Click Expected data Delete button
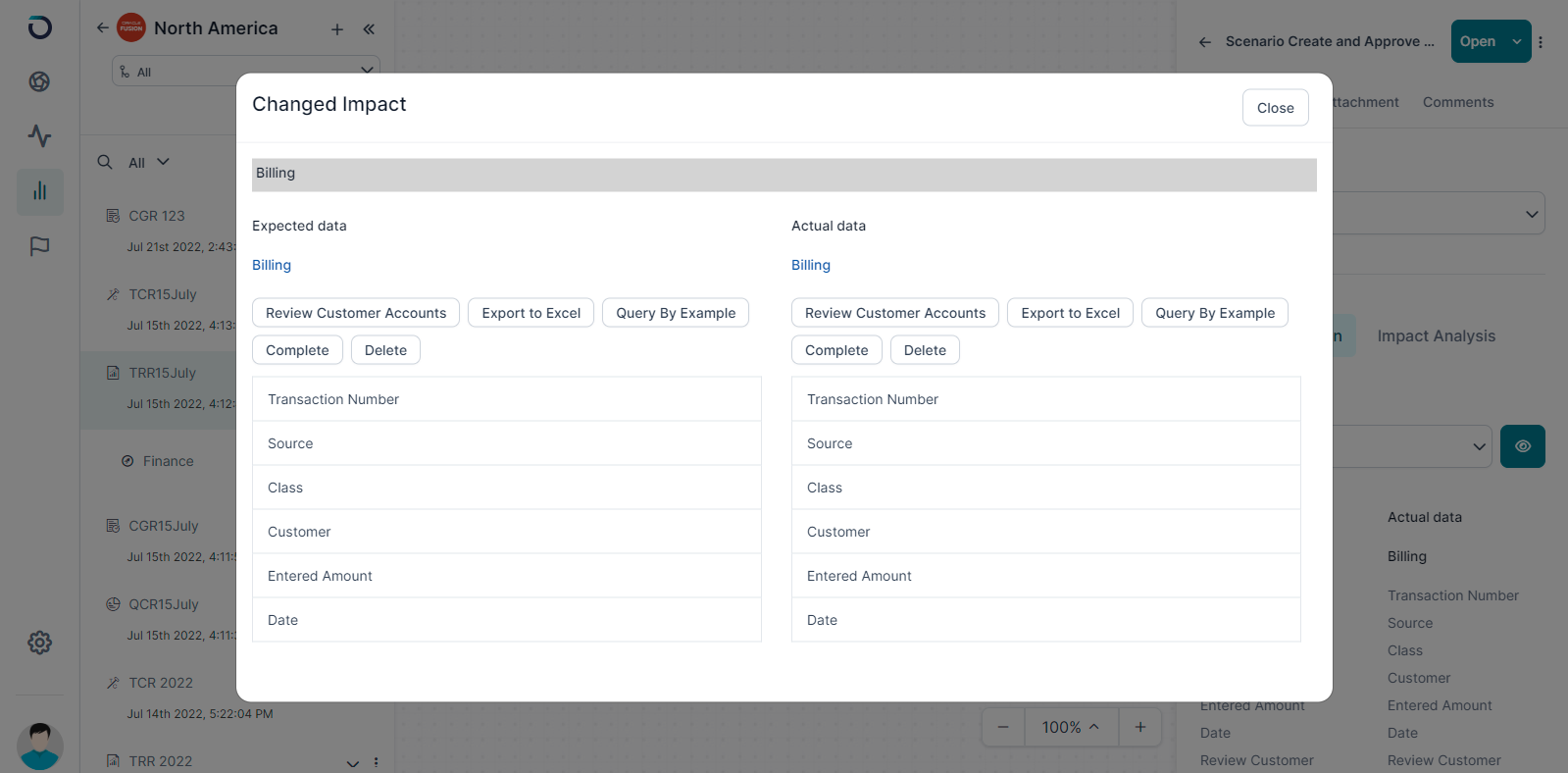 click(385, 350)
